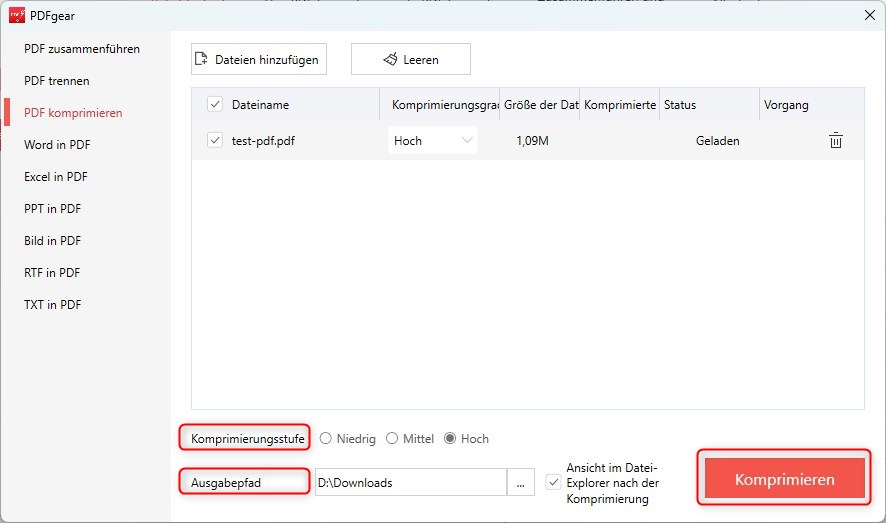Click the Dateiname column header
The height and width of the screenshot is (523, 886).
click(260, 104)
